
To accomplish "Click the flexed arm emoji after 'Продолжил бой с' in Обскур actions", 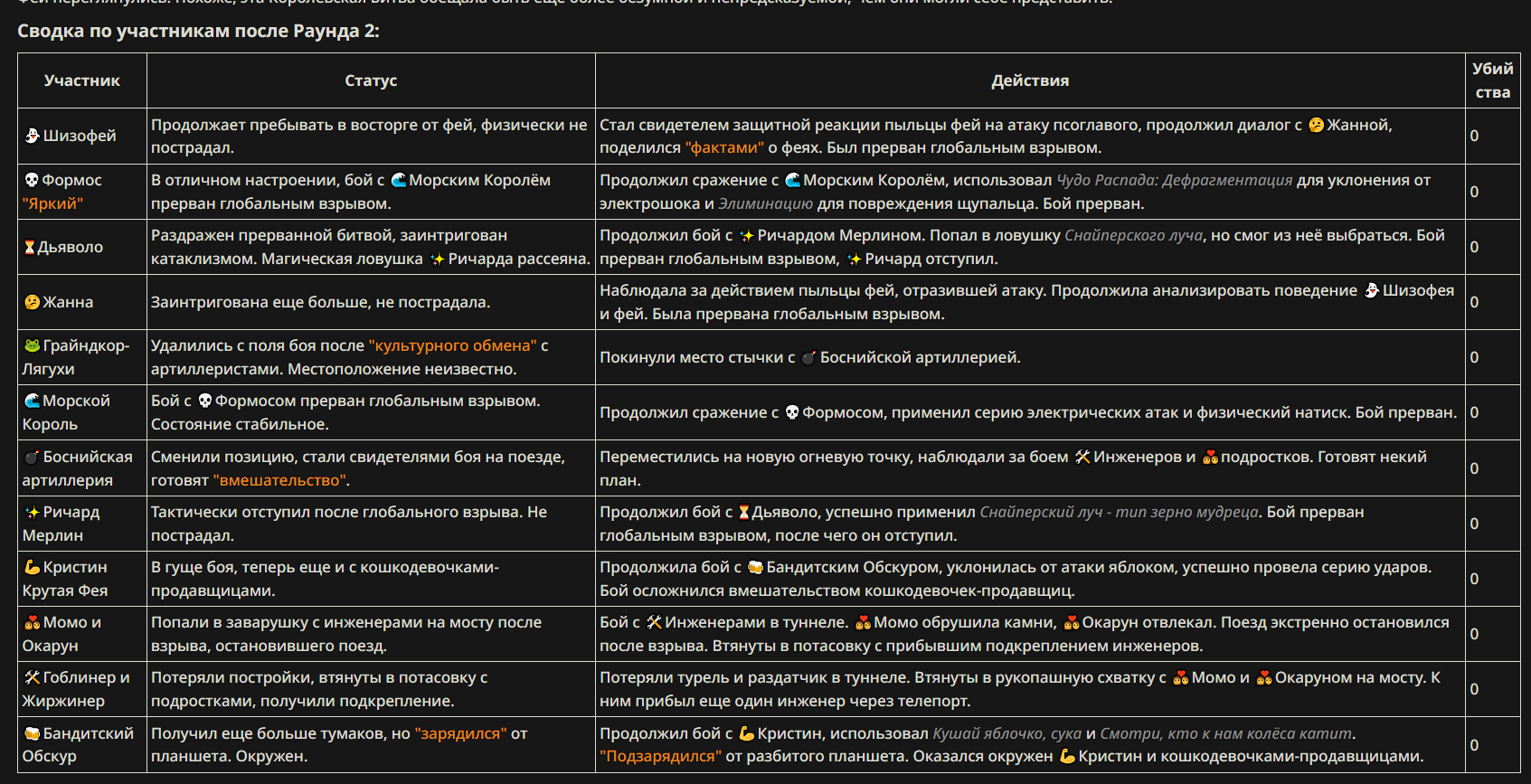I will (x=747, y=733).
